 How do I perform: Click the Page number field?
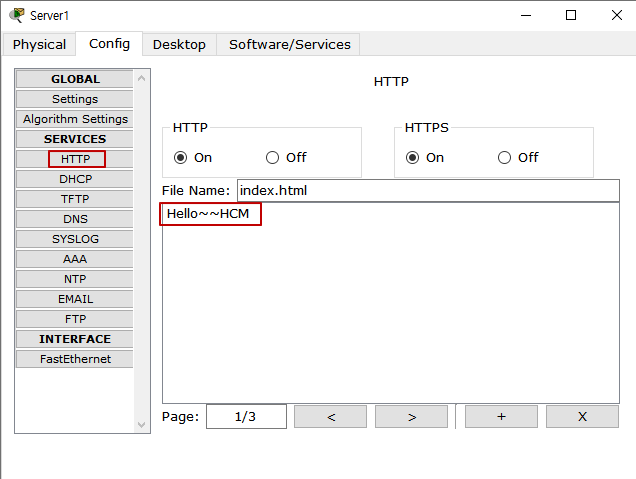(246, 416)
